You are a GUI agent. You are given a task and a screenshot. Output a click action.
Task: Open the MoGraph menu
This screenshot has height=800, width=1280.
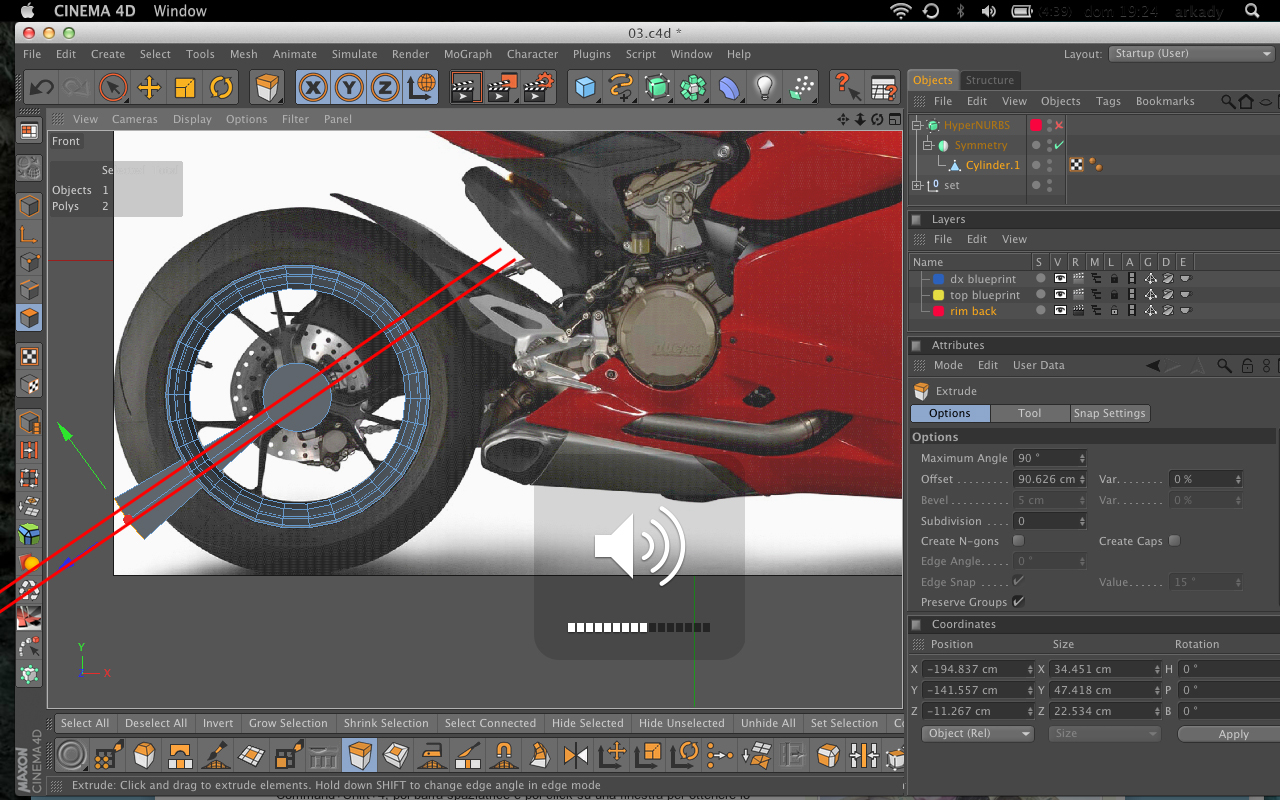coord(467,54)
